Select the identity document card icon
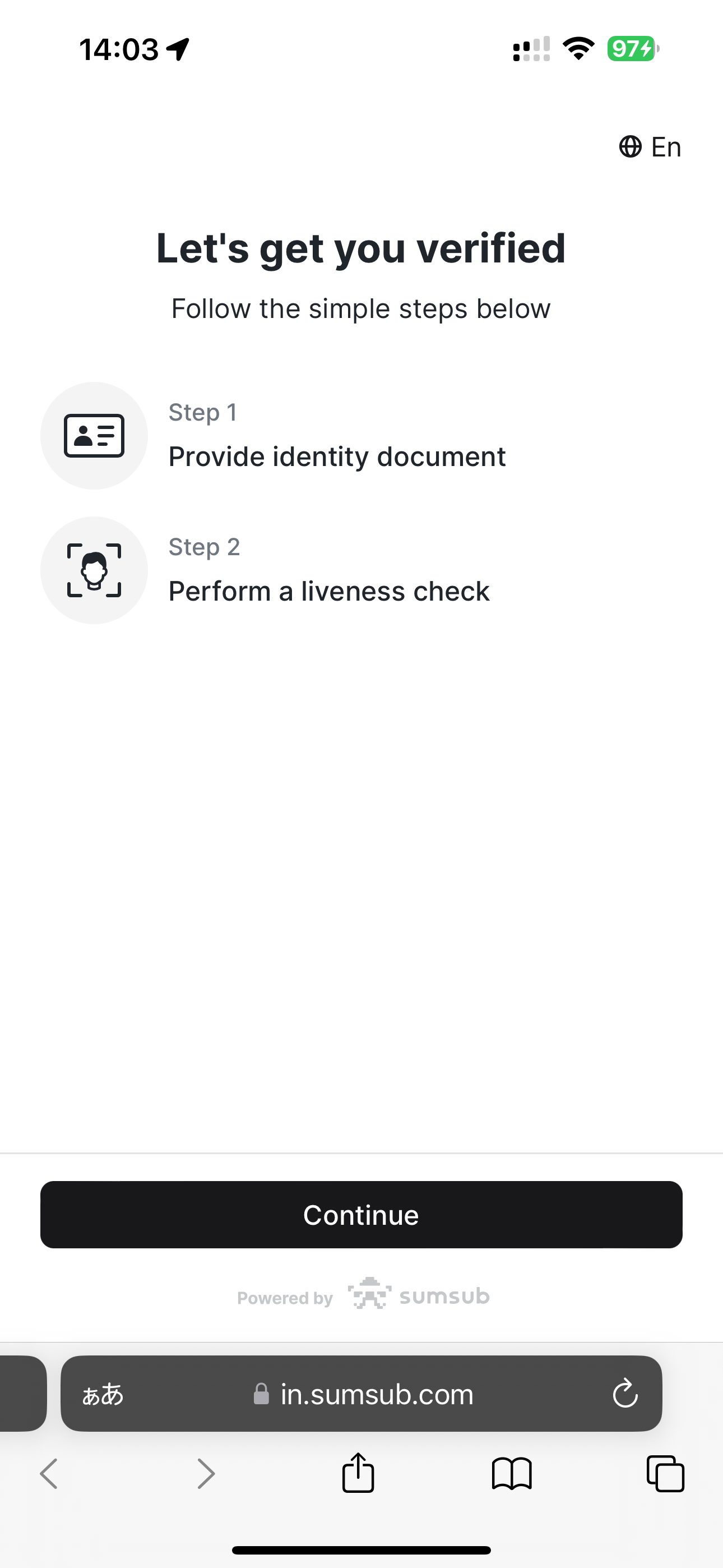The image size is (723, 1568). [x=94, y=436]
